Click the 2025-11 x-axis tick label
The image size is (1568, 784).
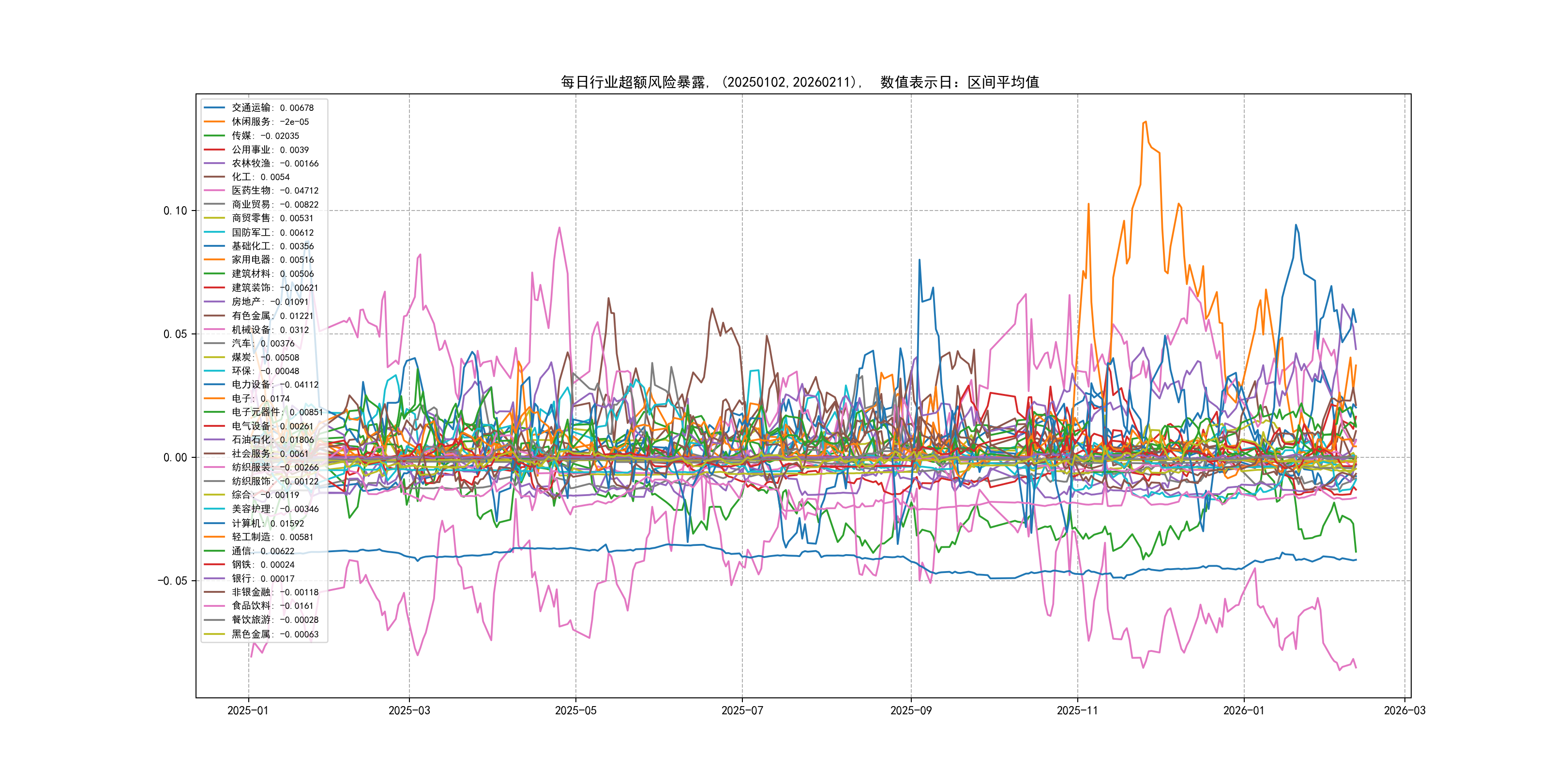[1077, 711]
